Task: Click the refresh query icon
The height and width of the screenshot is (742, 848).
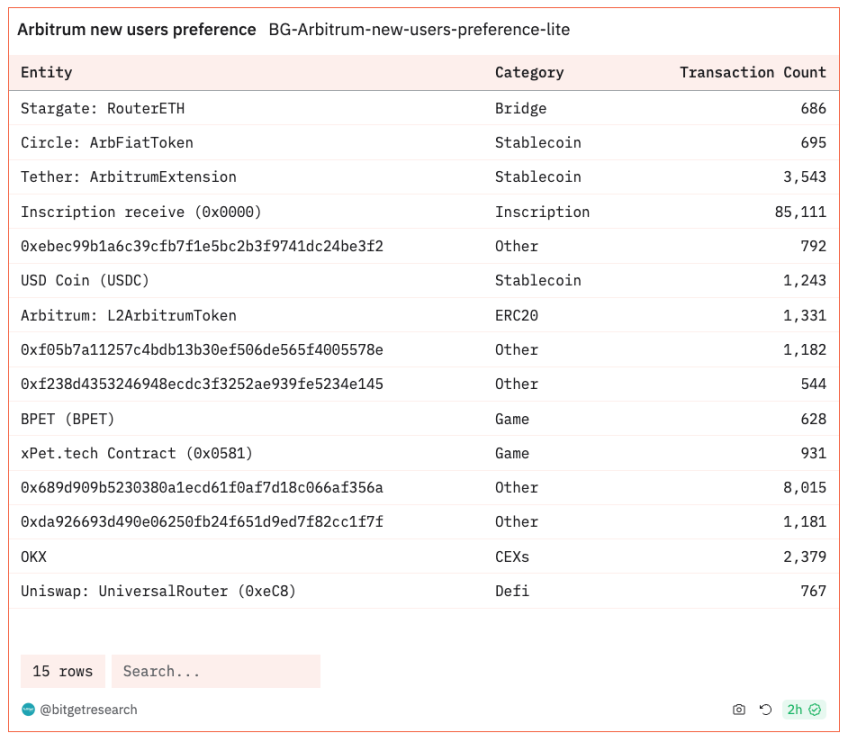Action: pos(766,710)
